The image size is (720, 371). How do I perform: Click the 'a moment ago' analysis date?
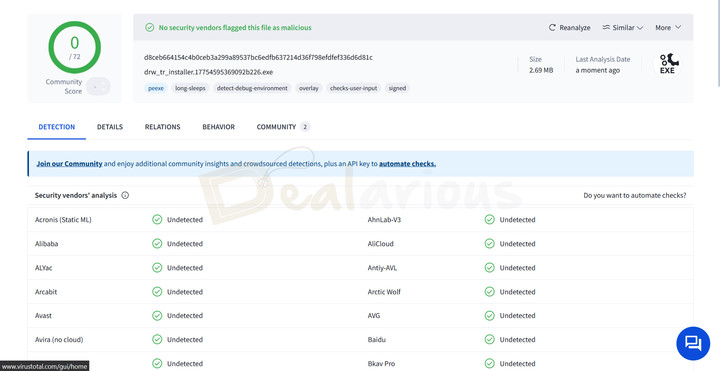[x=597, y=70]
